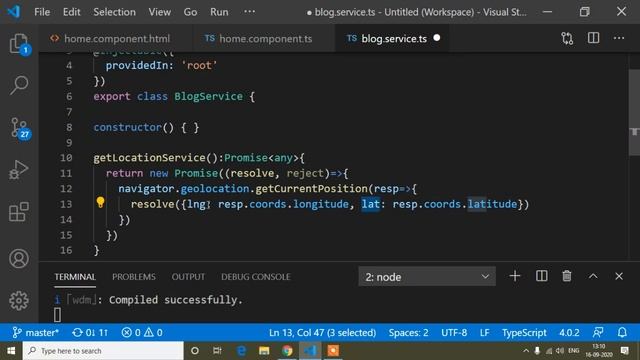Open the Manage gear icon
The width and height of the screenshot is (640, 360).
19,301
